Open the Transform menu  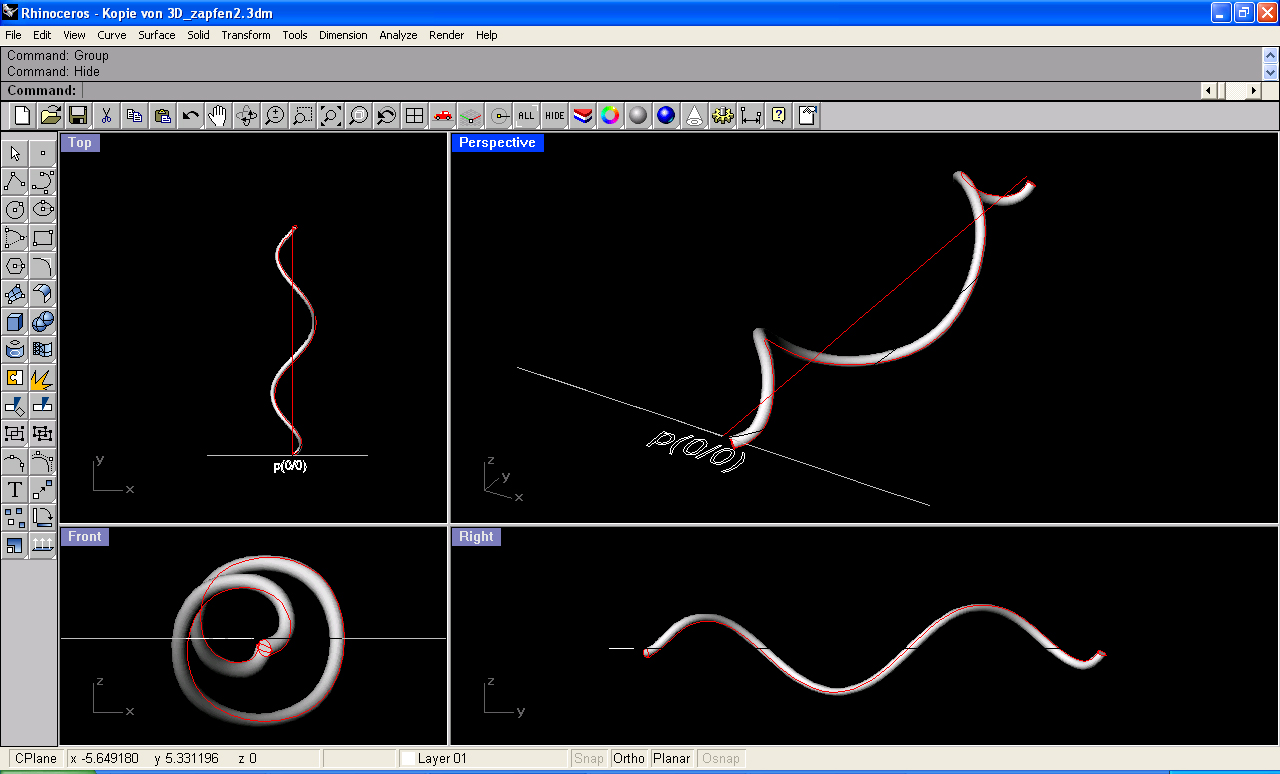(x=246, y=35)
